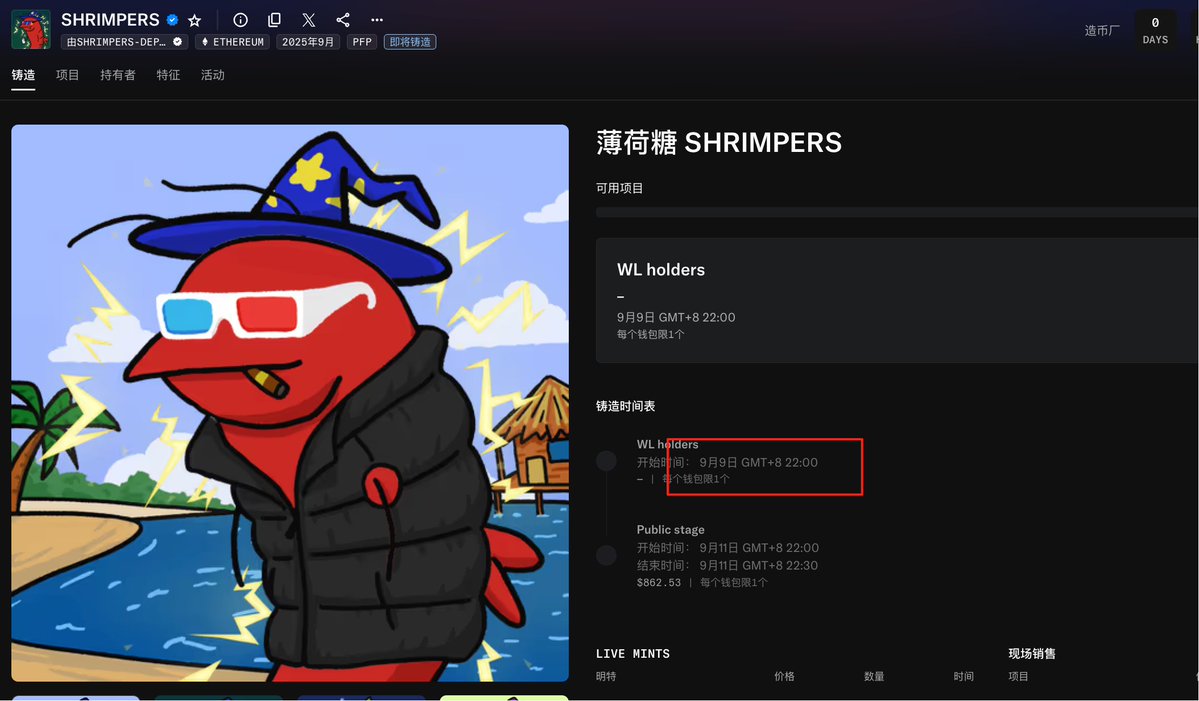Click the 可用项目 progress bar

(x=897, y=213)
